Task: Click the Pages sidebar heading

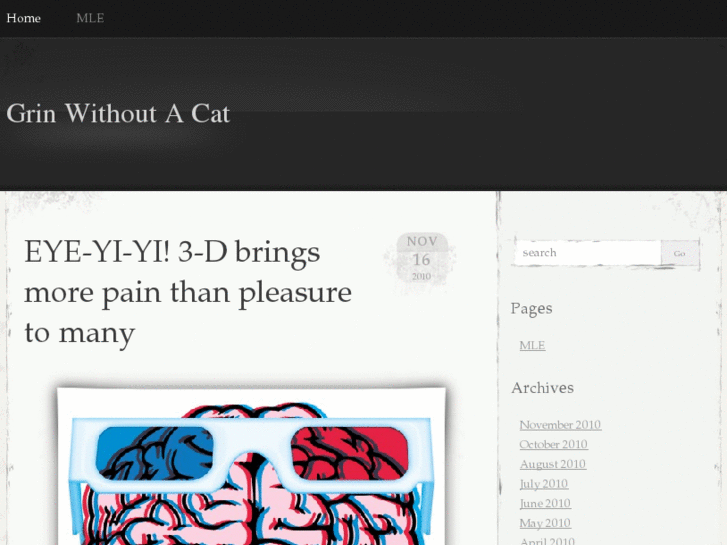Action: coord(531,309)
